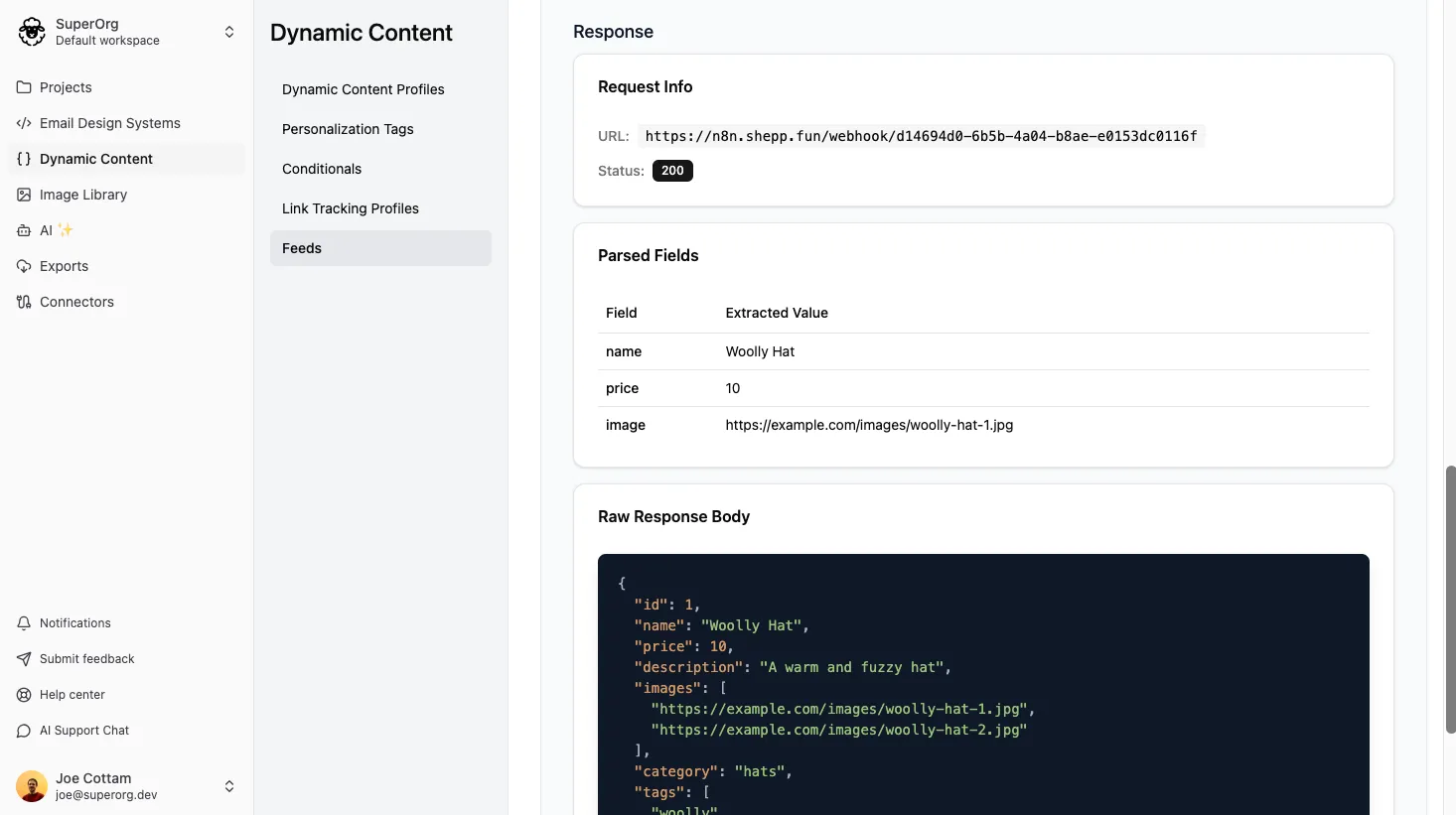Image resolution: width=1456 pixels, height=815 pixels.
Task: Start the AI Support Chat
Action: (23, 730)
